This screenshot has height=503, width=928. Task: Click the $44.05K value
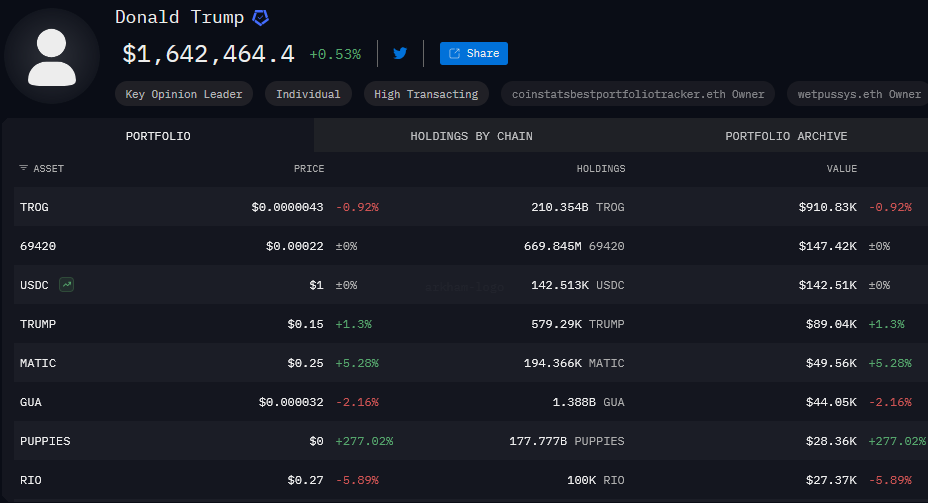(831, 402)
